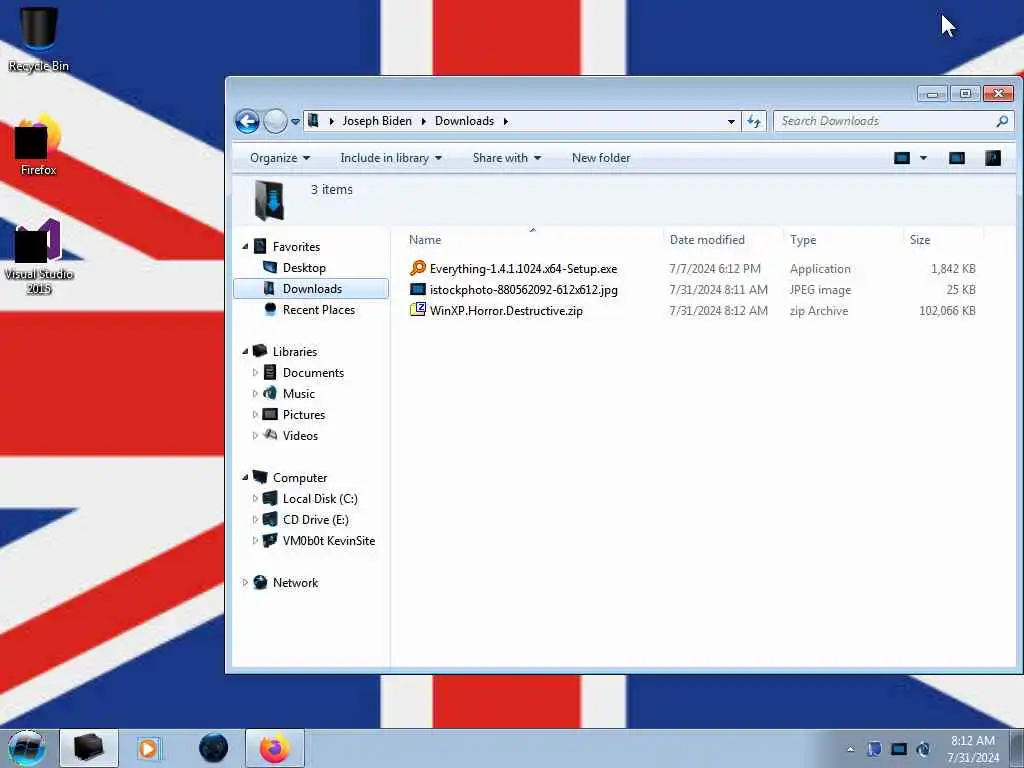Select Videos library in navigation pane
Viewport: 1024px width, 768px height.
click(300, 435)
